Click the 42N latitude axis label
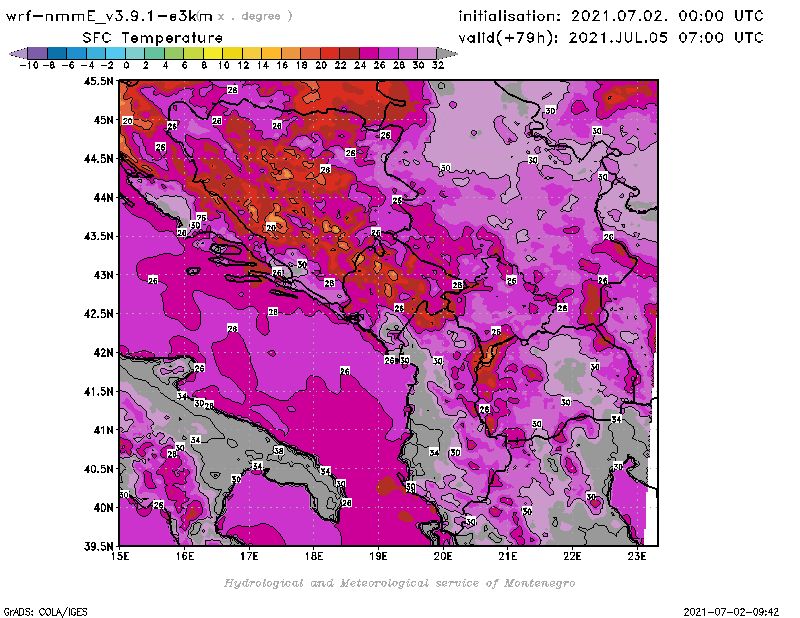Screen dimensions: 800x618 104,352
